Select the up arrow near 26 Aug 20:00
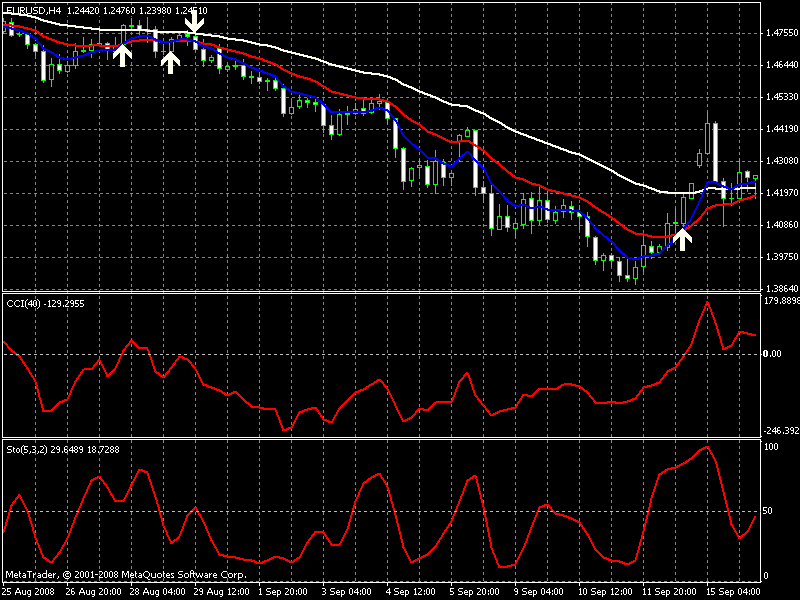This screenshot has height=600, width=800. click(x=122, y=54)
